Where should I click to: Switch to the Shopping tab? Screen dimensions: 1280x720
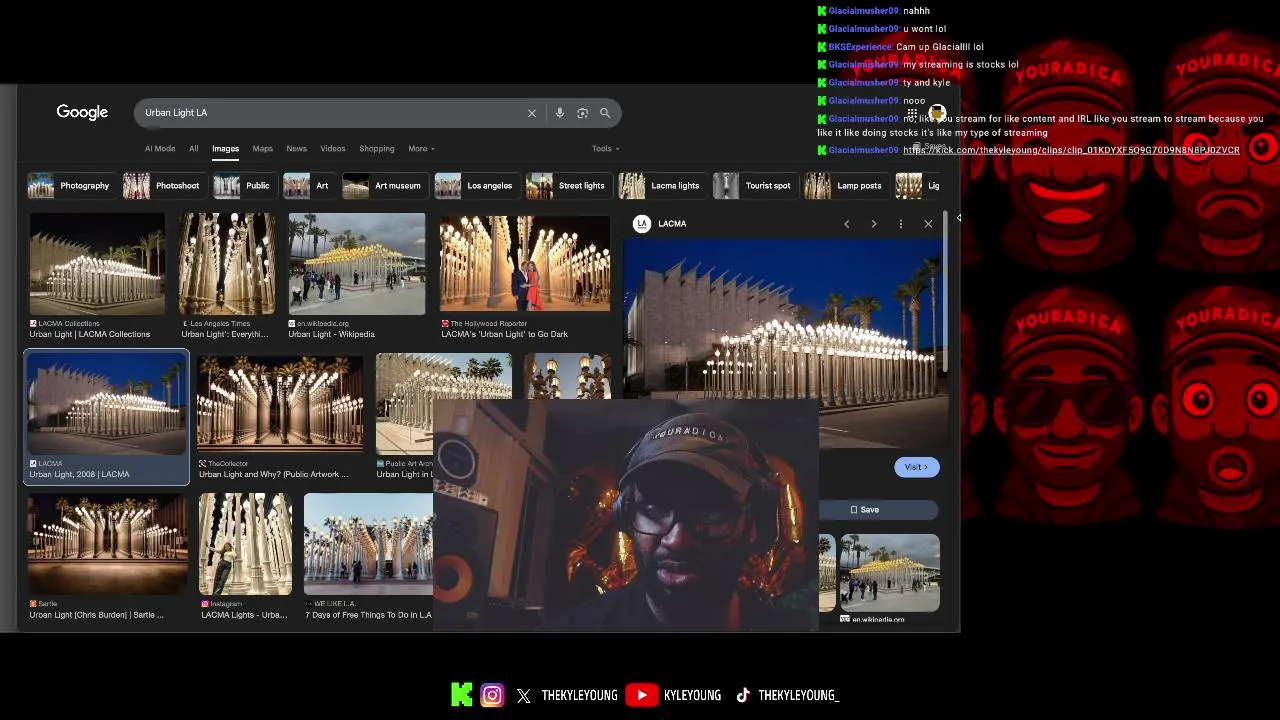pyautogui.click(x=377, y=149)
